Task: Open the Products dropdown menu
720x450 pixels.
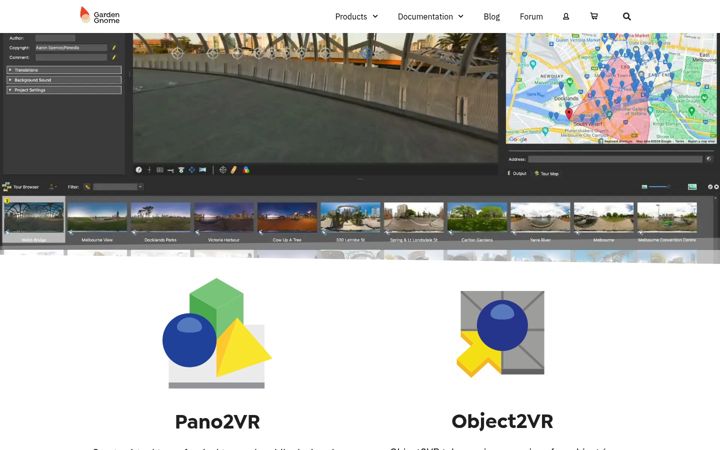Action: 356,17
